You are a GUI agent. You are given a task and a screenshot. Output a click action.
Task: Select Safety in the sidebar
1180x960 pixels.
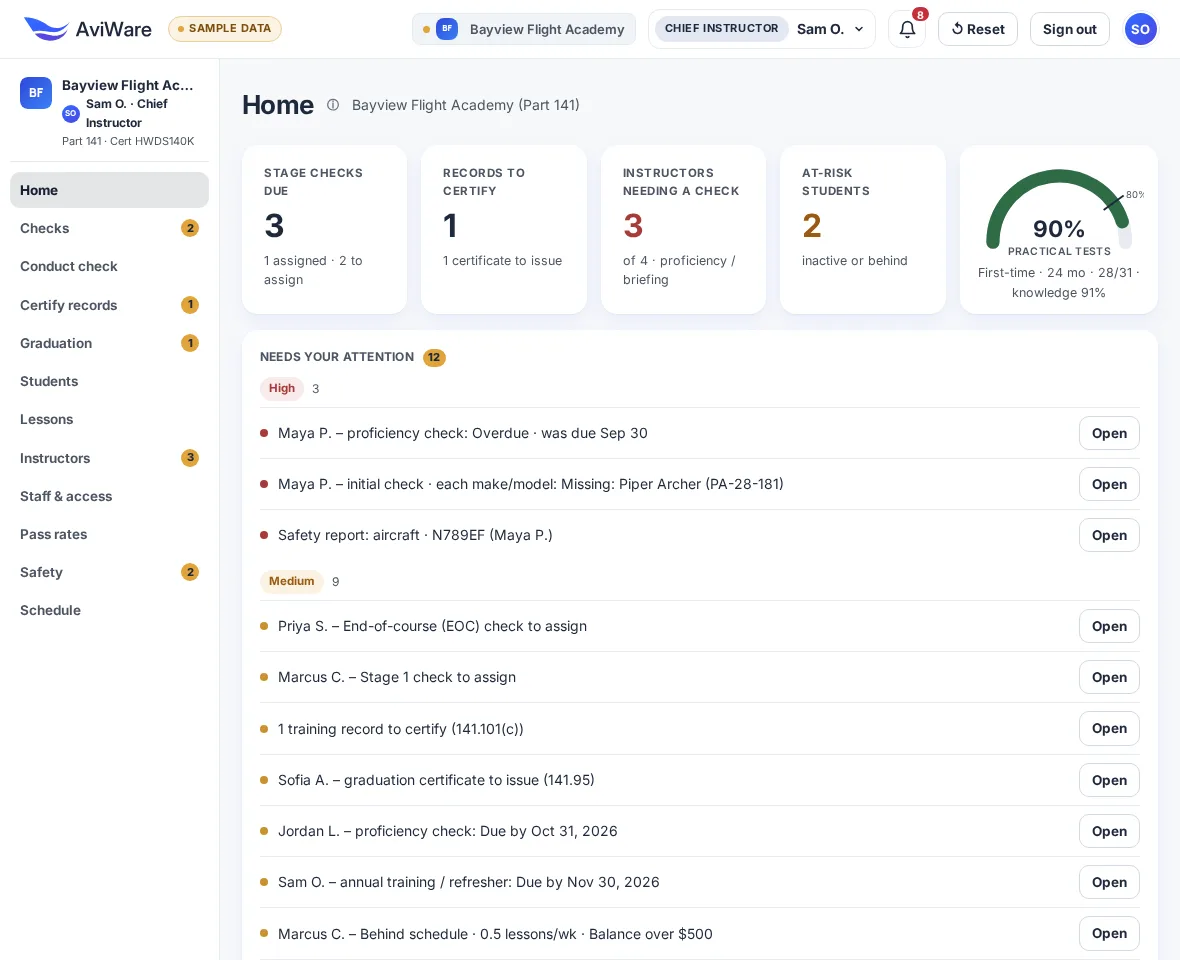(x=109, y=573)
